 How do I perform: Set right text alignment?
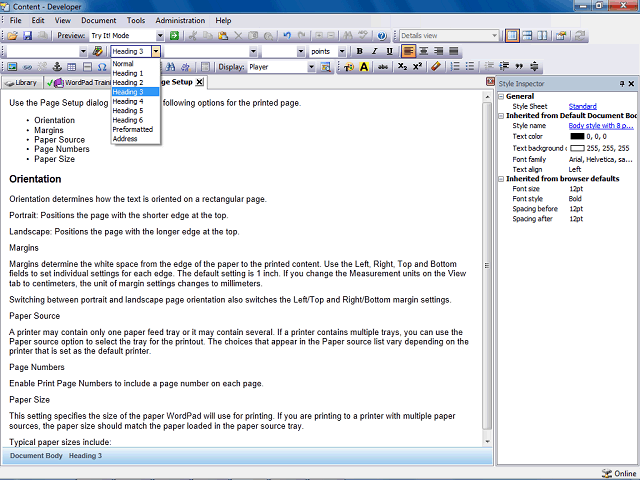tap(438, 51)
